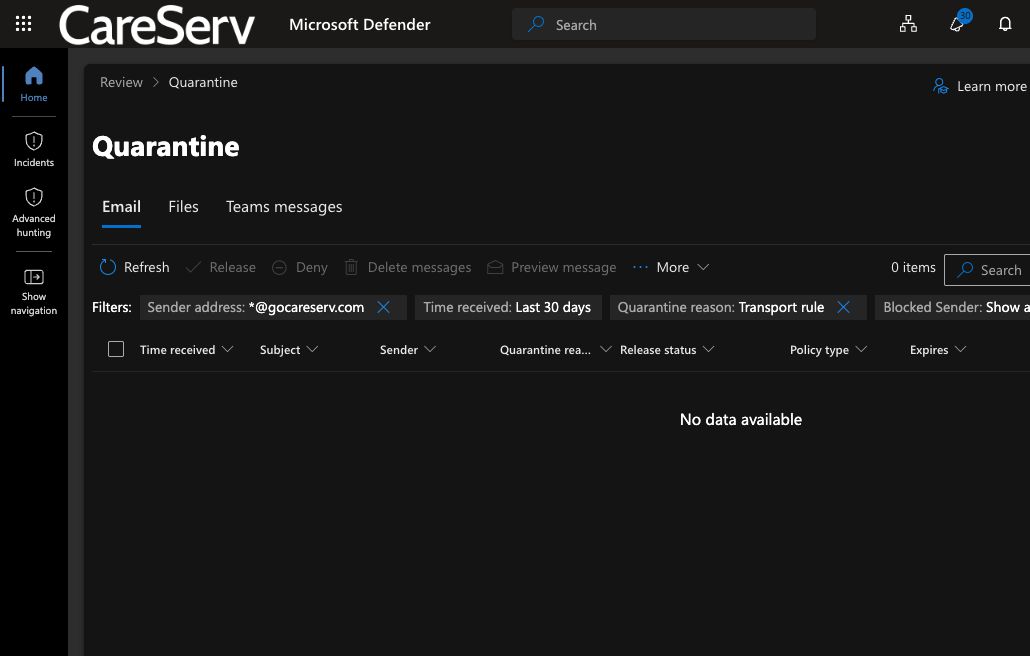Open Policy type column chevron
This screenshot has height=656, width=1030.
pyautogui.click(x=861, y=349)
